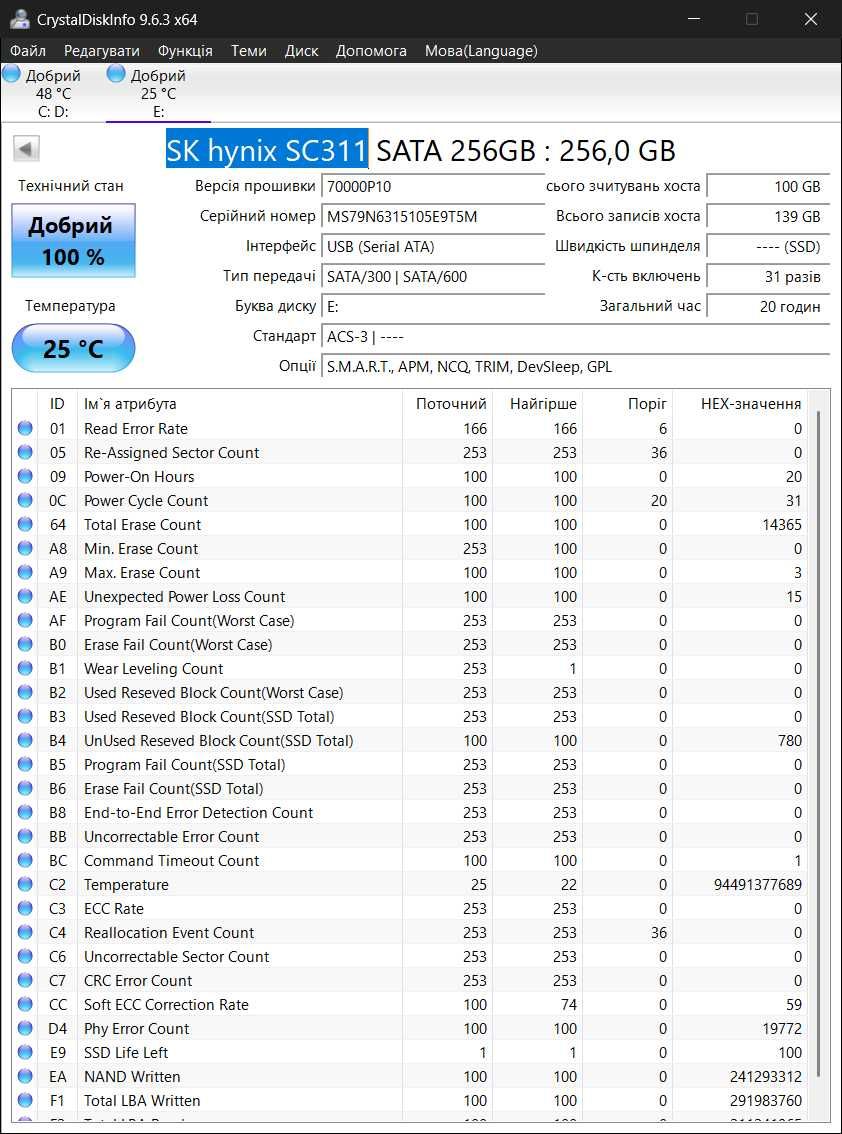
Task: Click the Добрий 100 % health status button
Action: point(73,240)
